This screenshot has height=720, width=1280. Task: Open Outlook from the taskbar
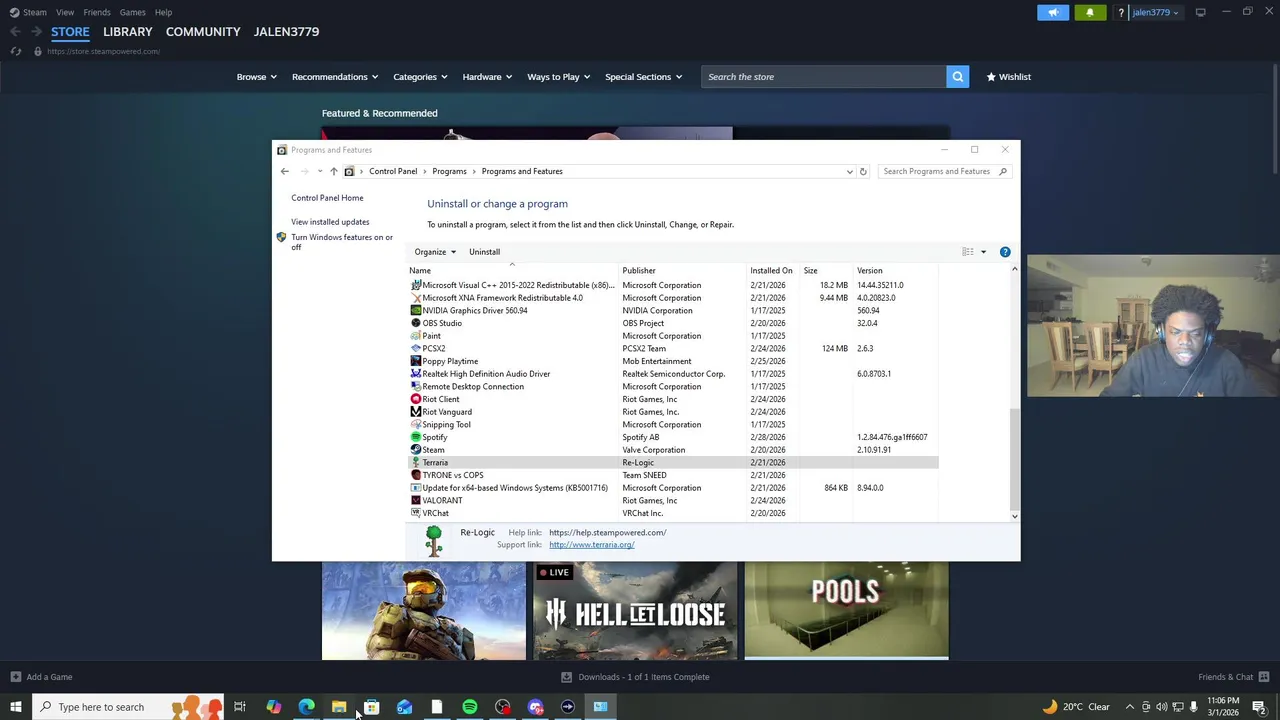coord(404,707)
